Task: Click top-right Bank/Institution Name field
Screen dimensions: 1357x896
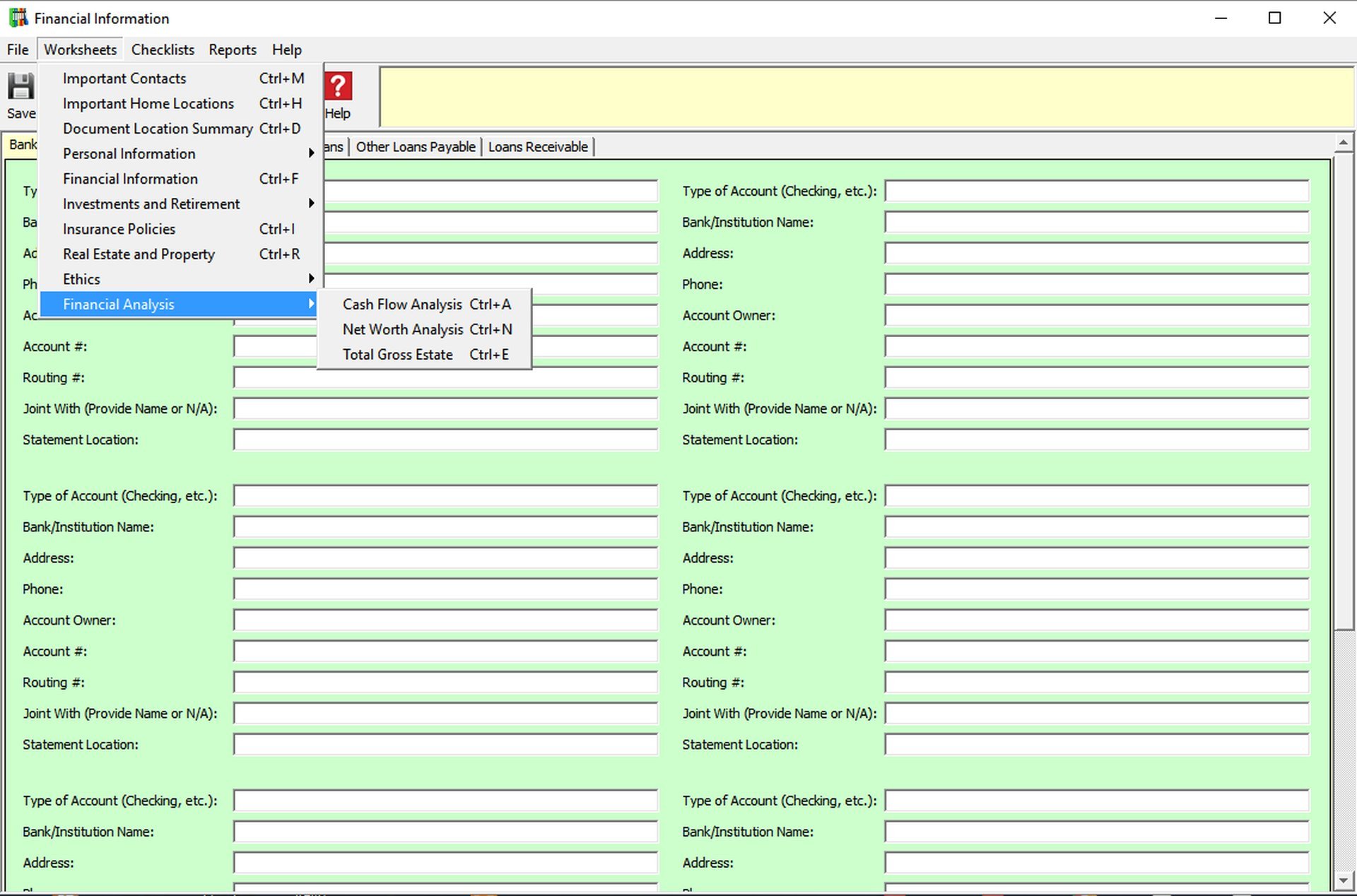Action: [1097, 222]
